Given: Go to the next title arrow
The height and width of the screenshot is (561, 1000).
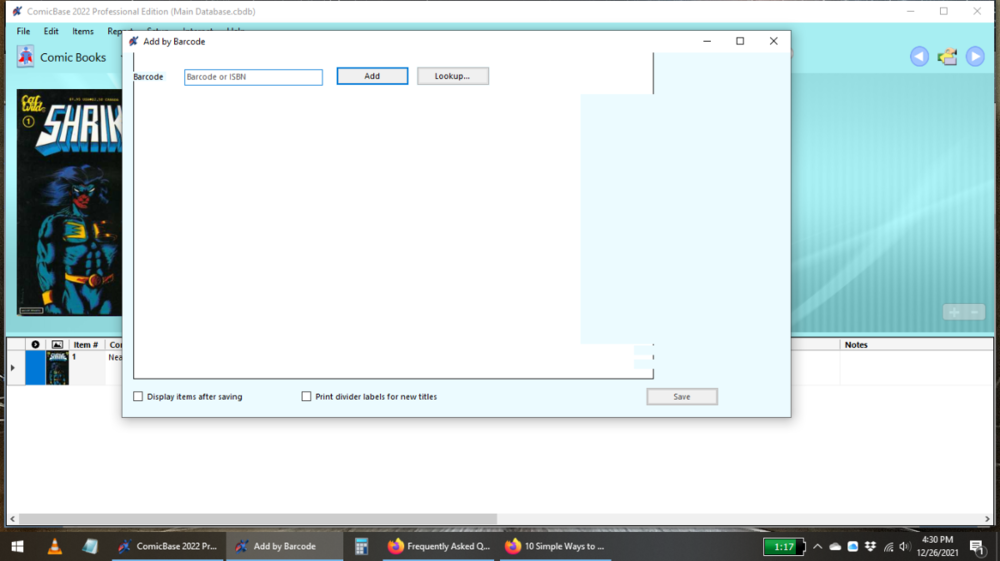Looking at the screenshot, I should pyautogui.click(x=975, y=57).
